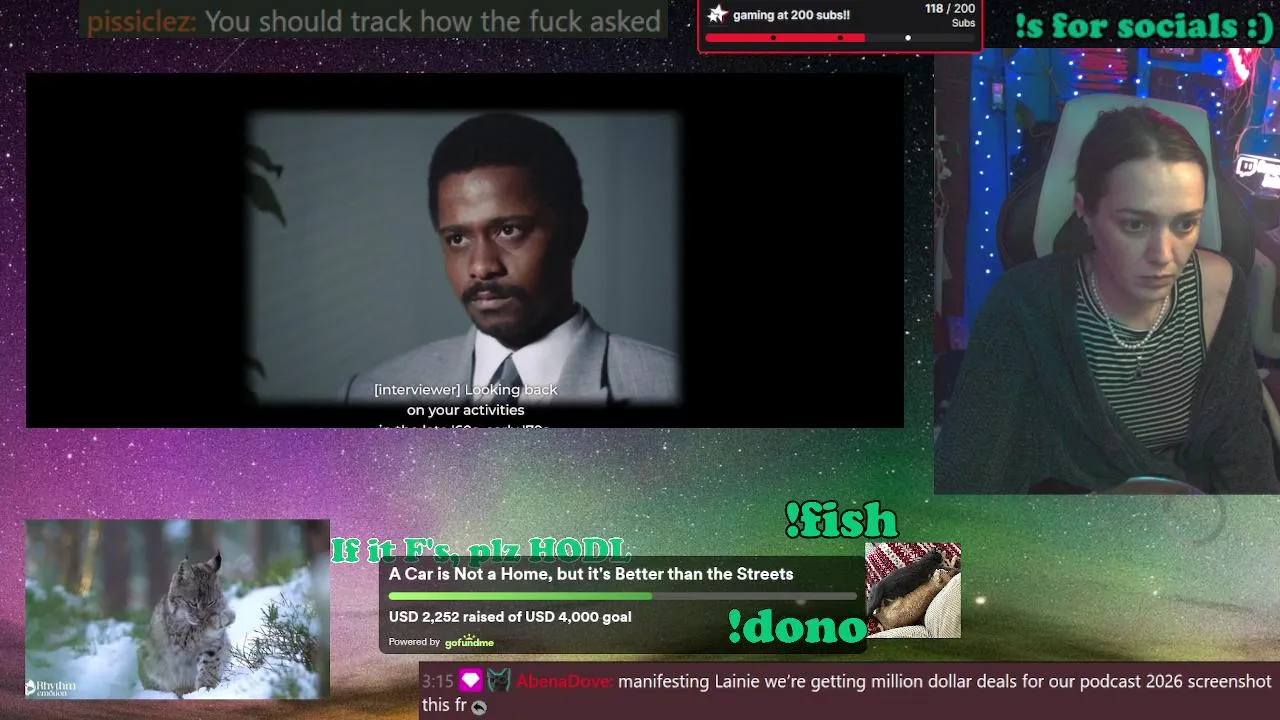Image resolution: width=1280 pixels, height=720 pixels.
Task: Click the pink heart badge in chat
Action: [x=470, y=682]
